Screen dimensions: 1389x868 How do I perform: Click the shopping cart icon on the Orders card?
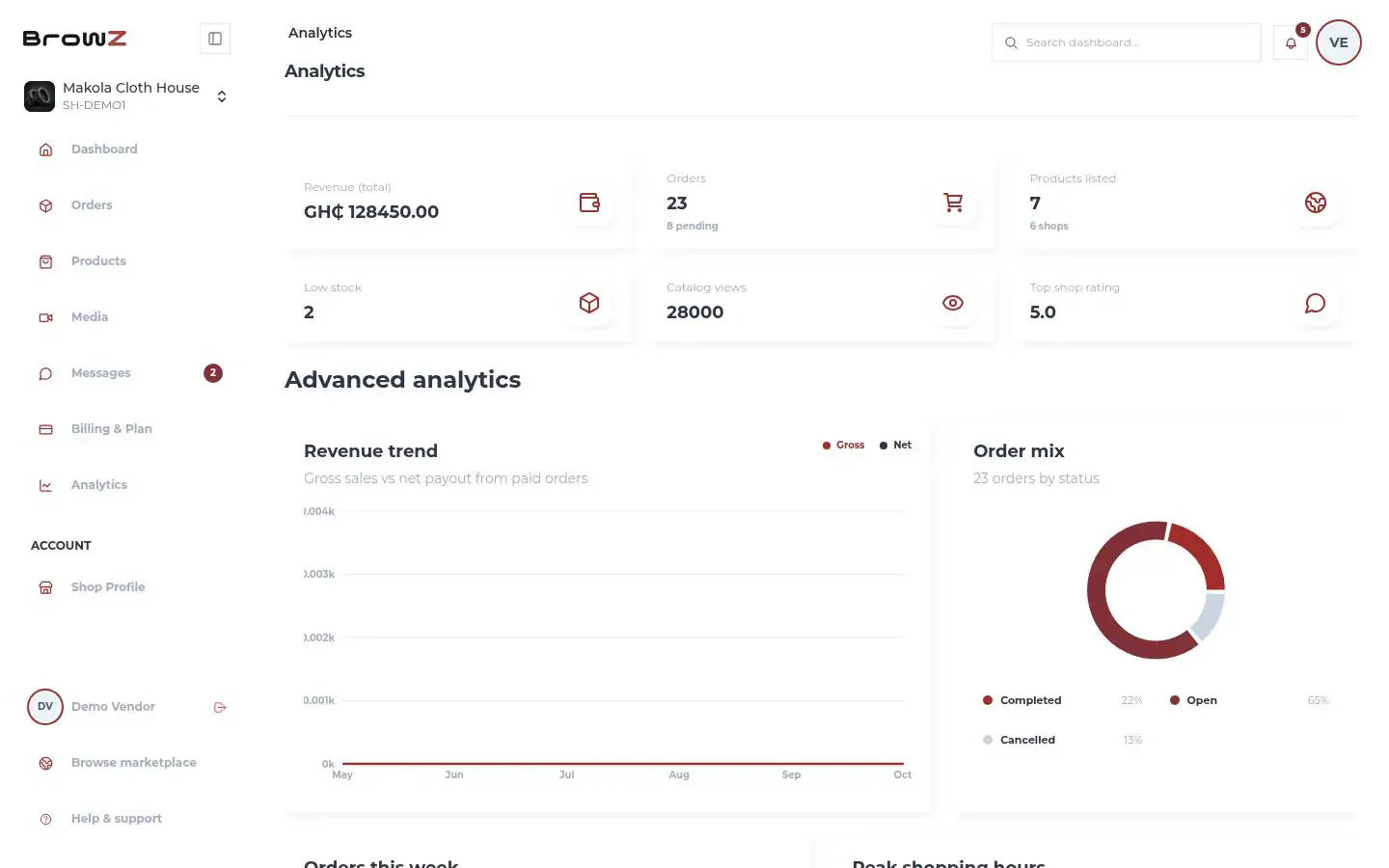click(x=953, y=203)
